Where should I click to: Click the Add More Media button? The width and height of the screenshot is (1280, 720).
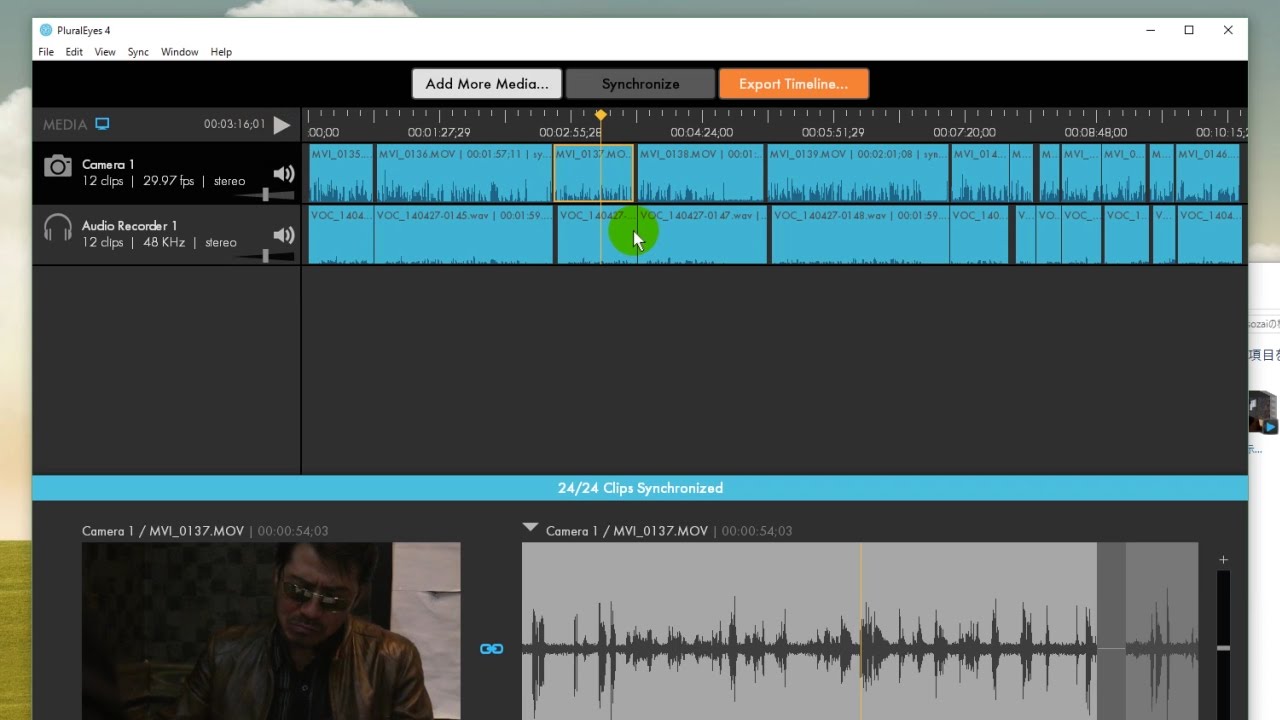(x=487, y=84)
